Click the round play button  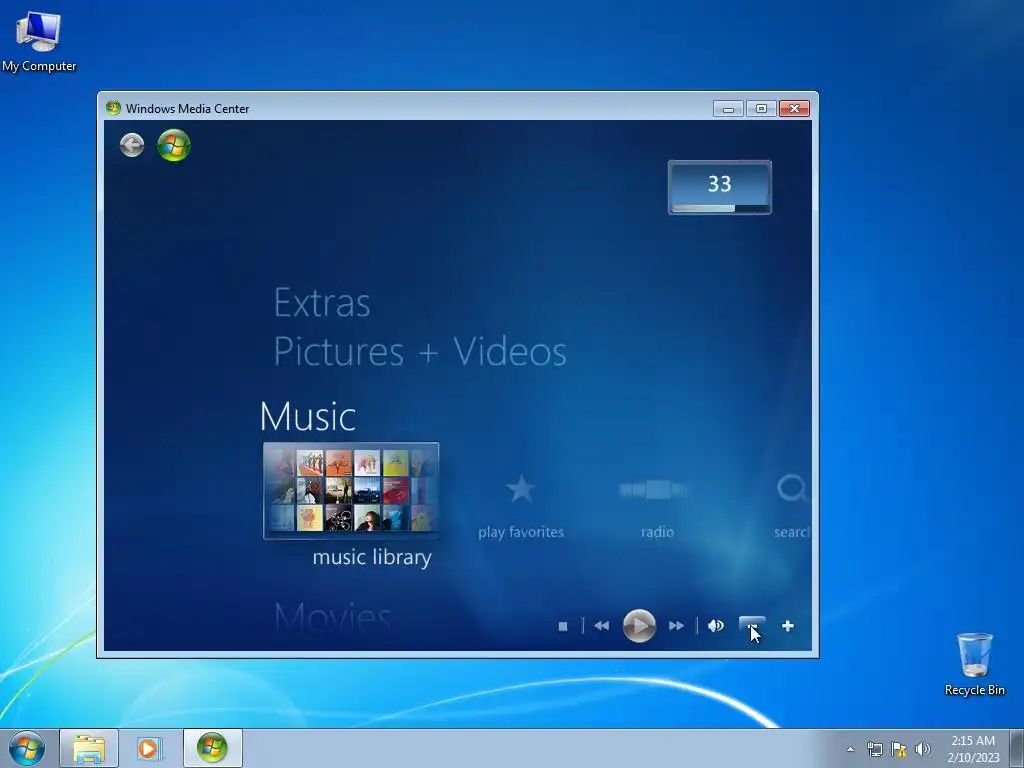pyautogui.click(x=639, y=626)
